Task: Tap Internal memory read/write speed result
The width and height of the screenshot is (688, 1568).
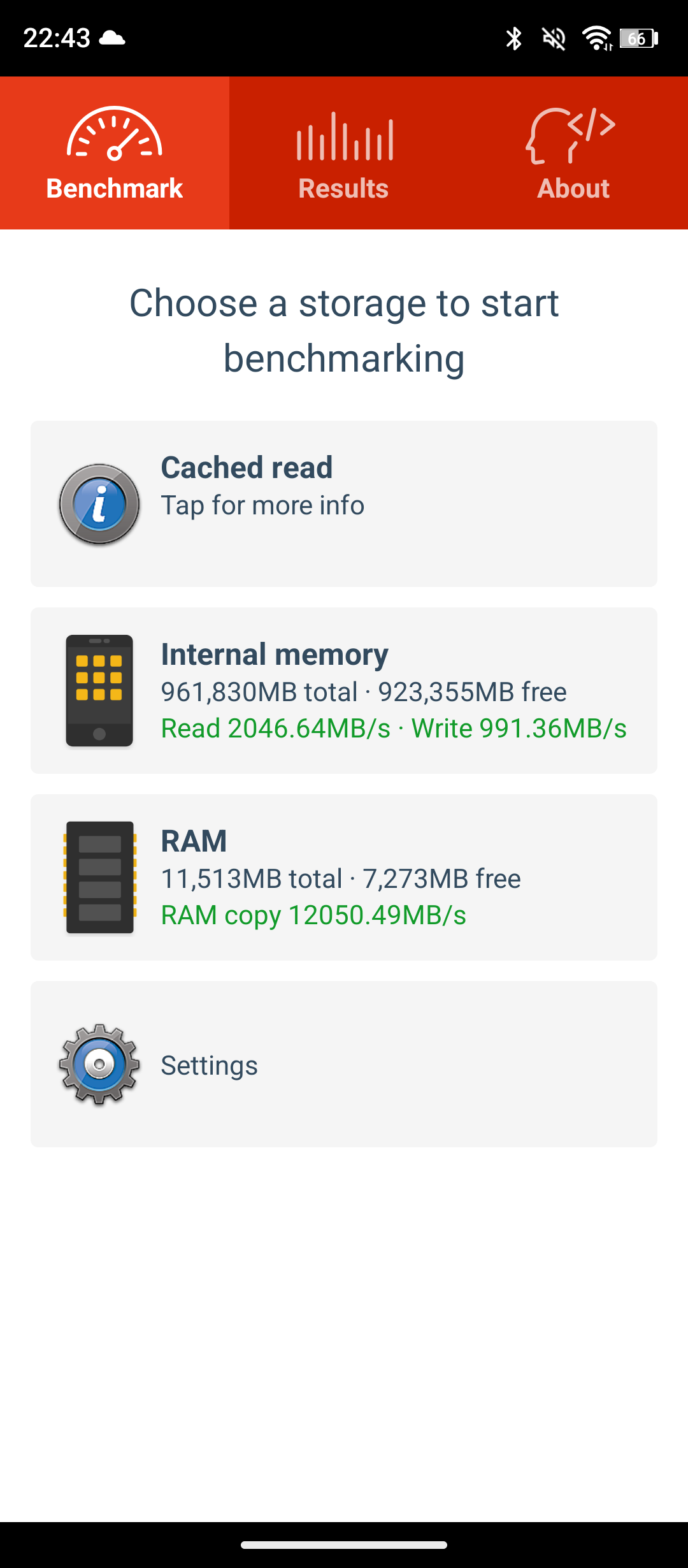Action: pos(394,729)
